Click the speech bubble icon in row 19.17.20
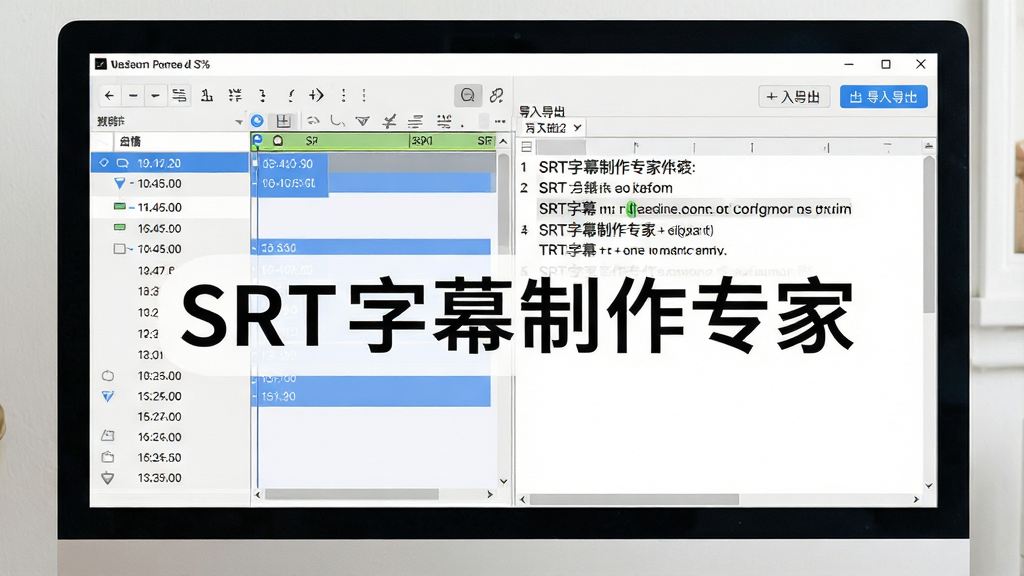Image resolution: width=1024 pixels, height=576 pixels. (122, 163)
